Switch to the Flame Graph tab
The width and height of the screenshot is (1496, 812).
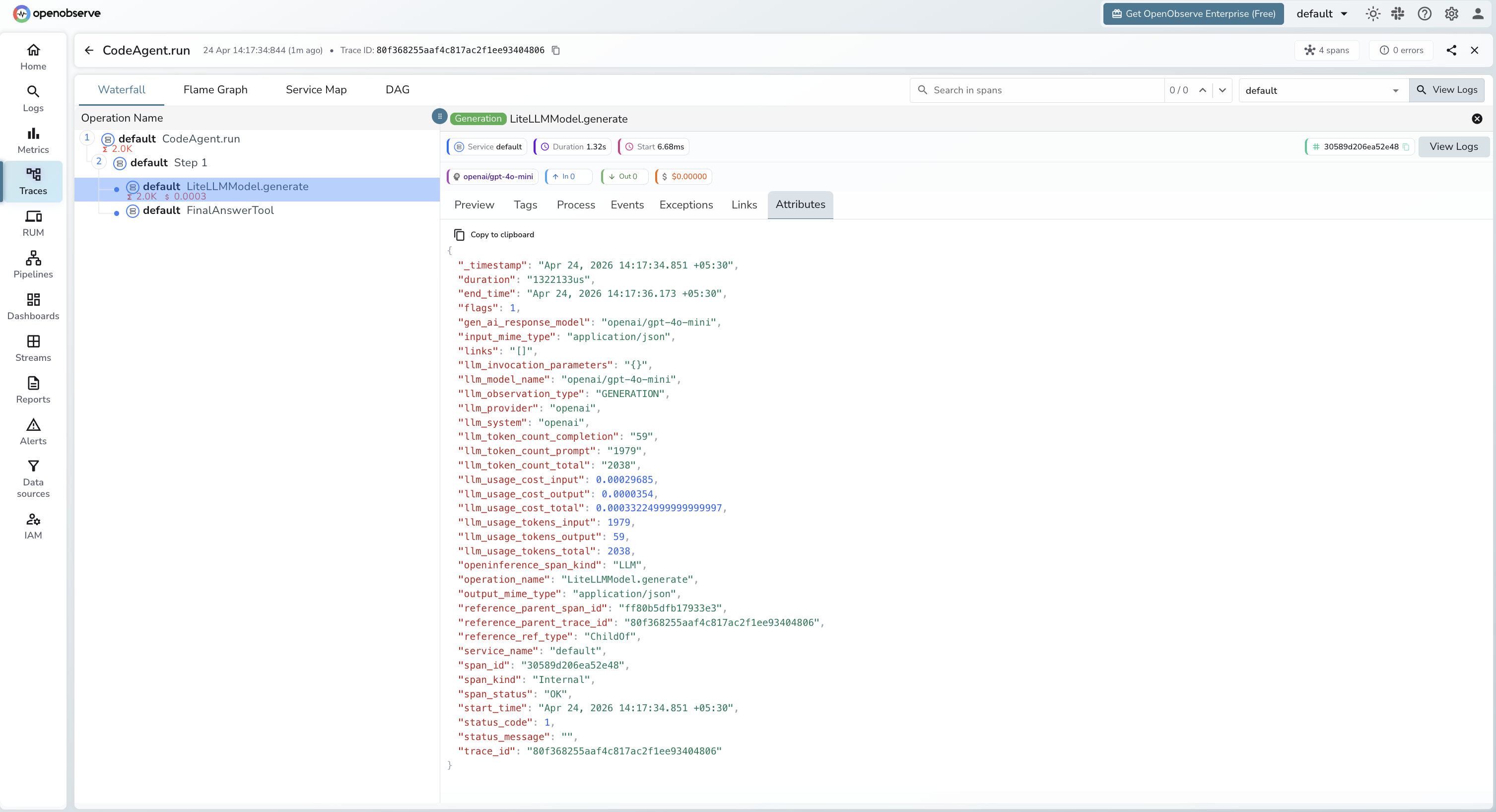point(215,89)
